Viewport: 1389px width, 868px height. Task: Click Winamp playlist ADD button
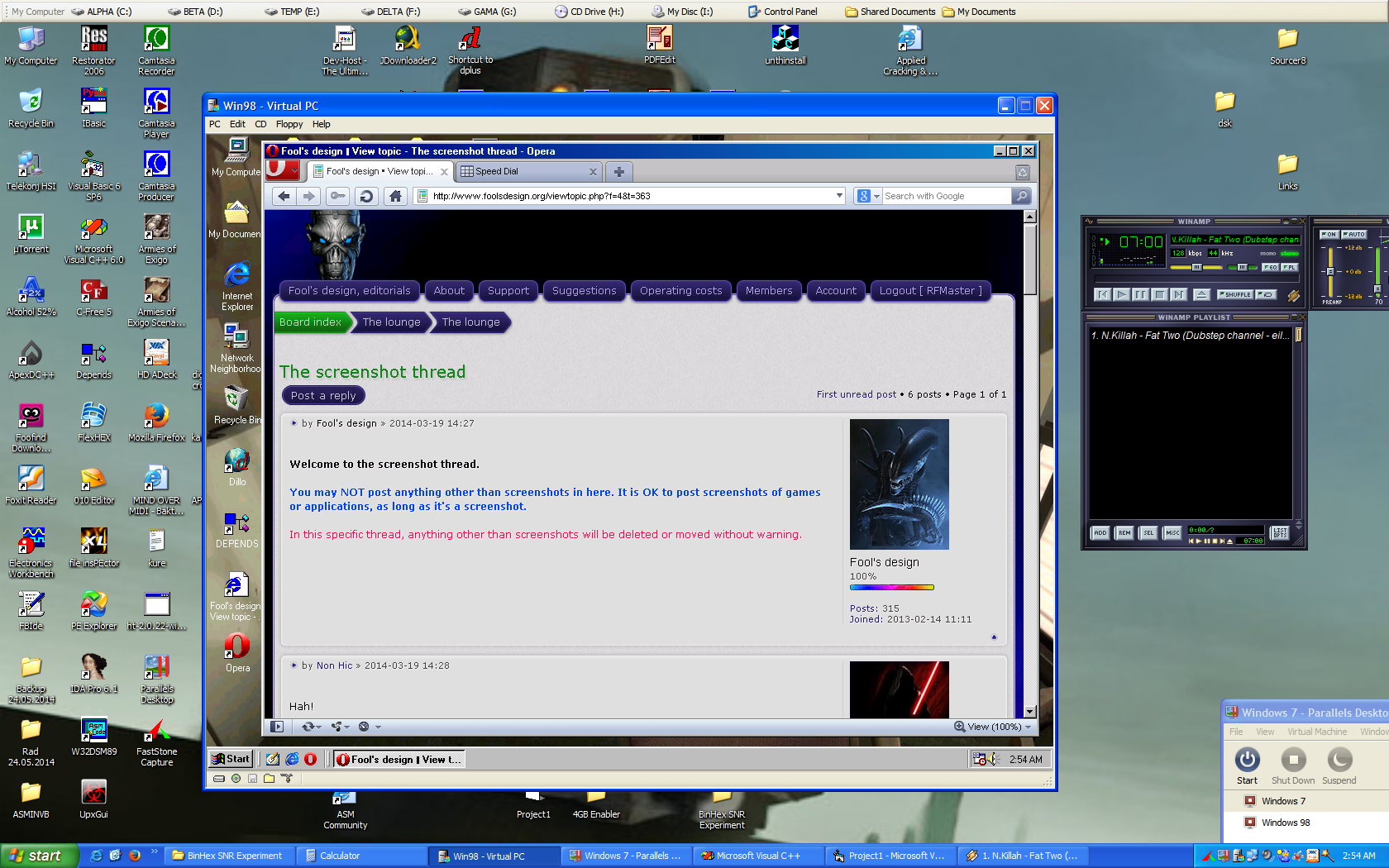tap(1100, 532)
